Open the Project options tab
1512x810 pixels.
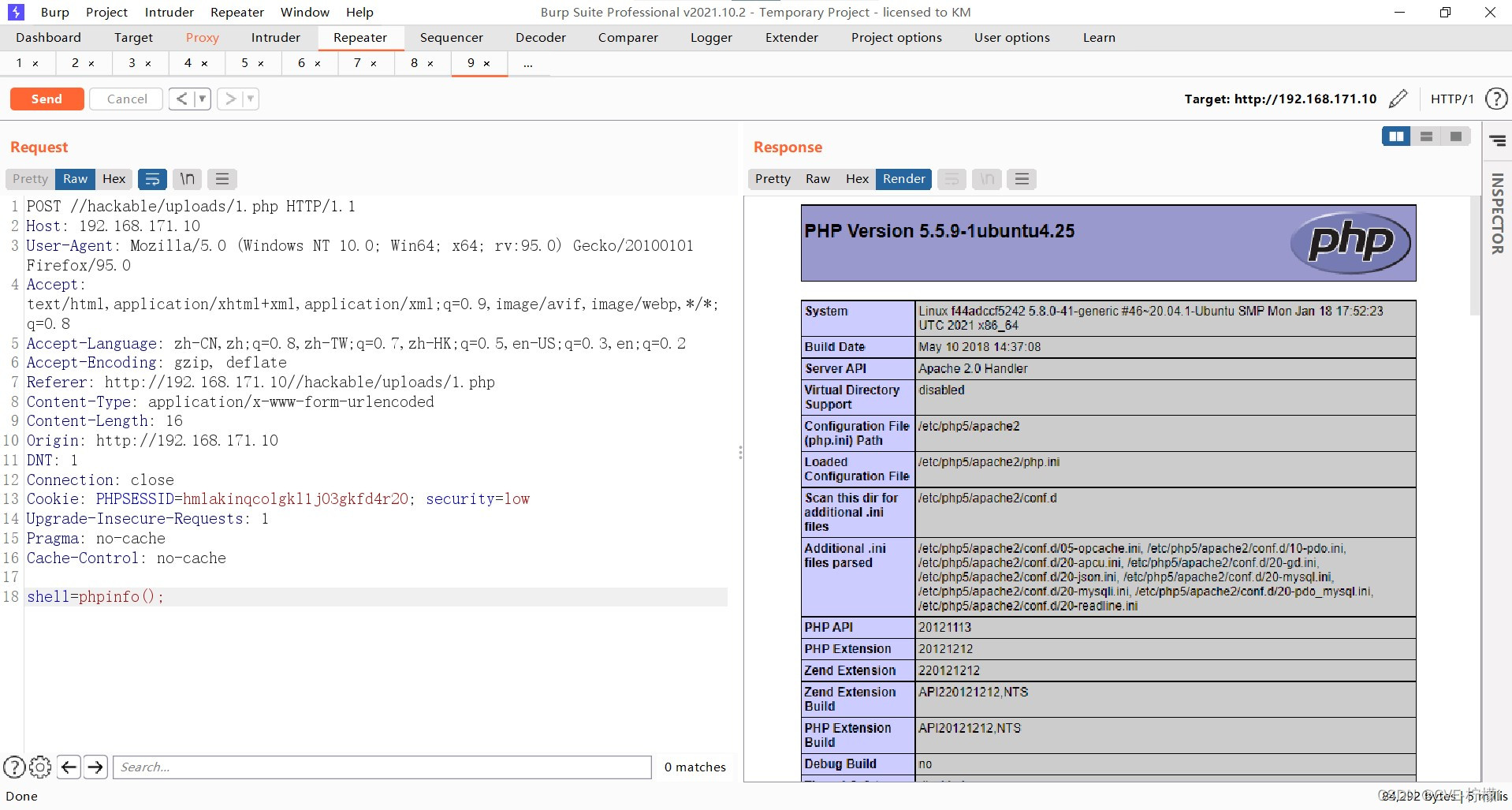(896, 37)
